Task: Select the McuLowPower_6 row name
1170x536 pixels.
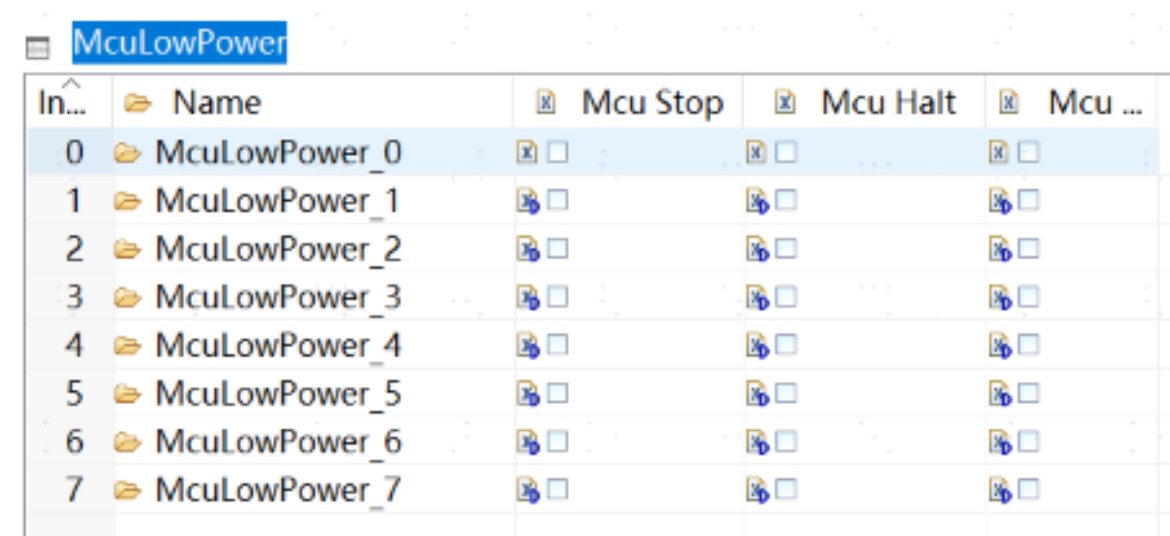Action: pyautogui.click(x=278, y=441)
